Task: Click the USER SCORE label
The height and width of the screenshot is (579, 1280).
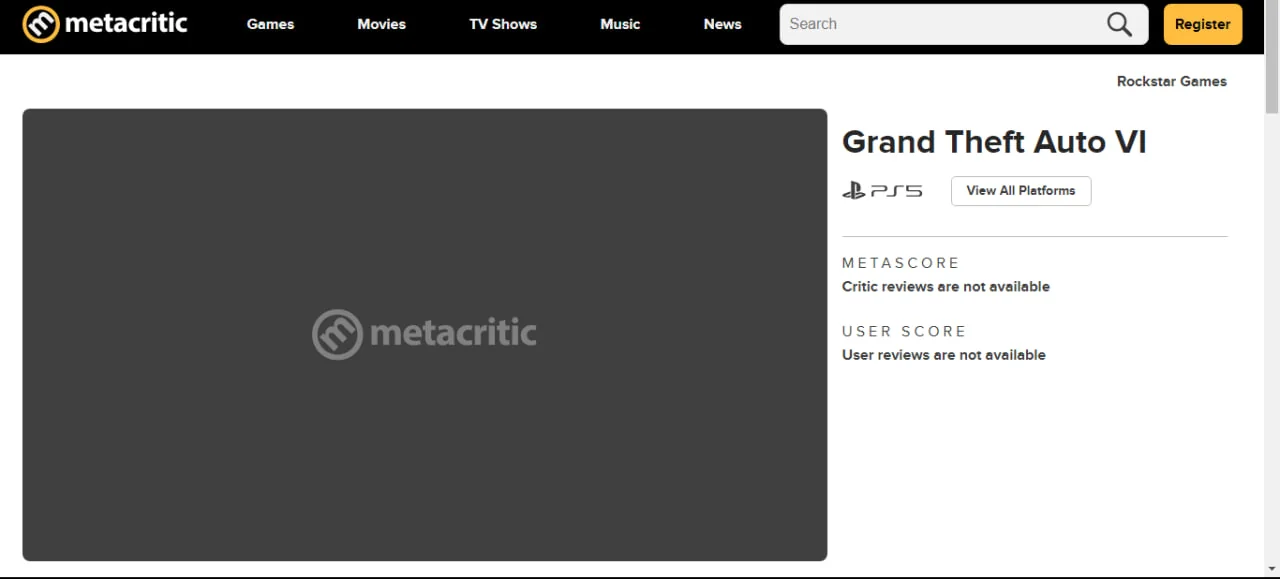Action: (x=904, y=331)
